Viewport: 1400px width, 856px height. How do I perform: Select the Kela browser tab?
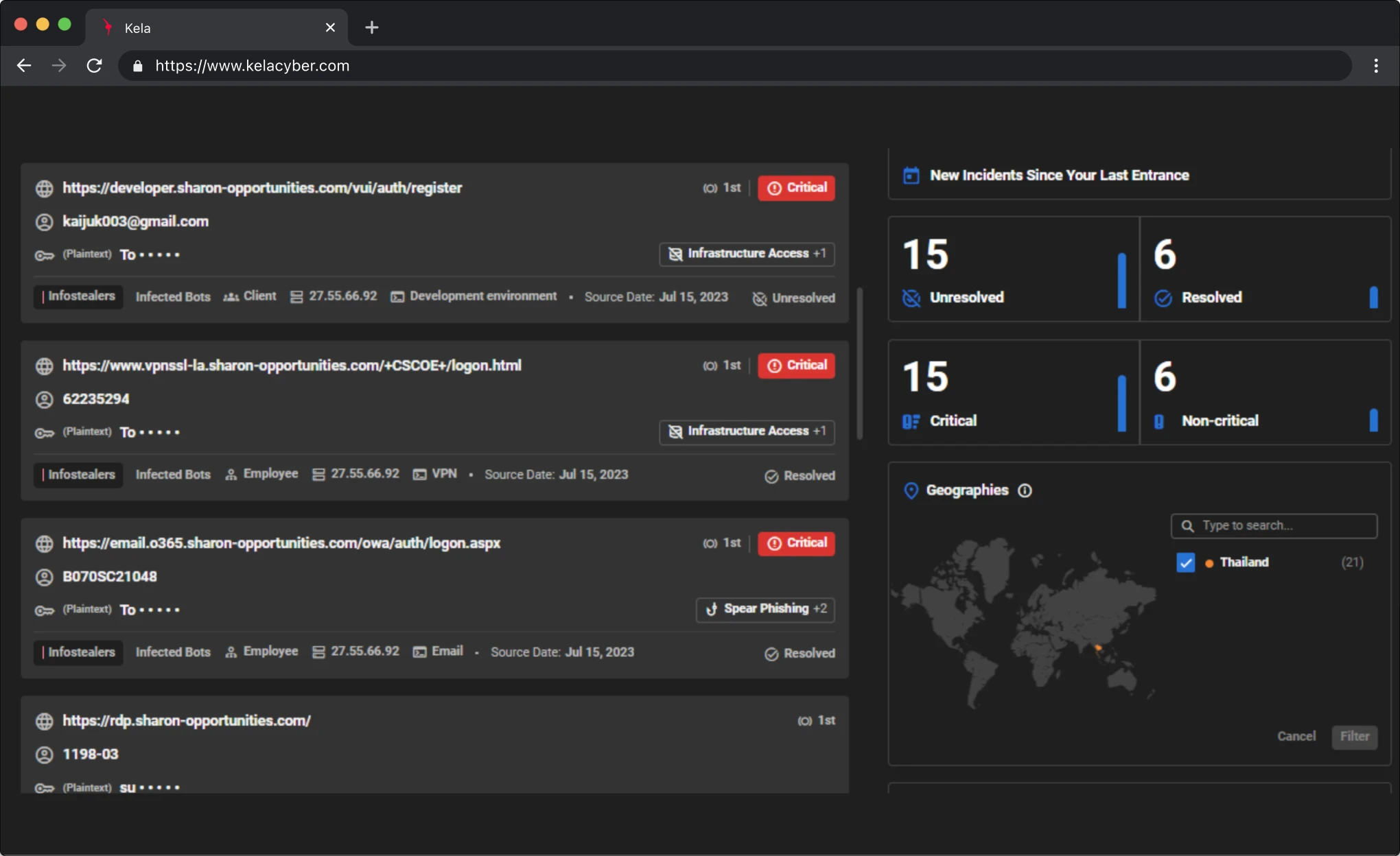pos(216,27)
